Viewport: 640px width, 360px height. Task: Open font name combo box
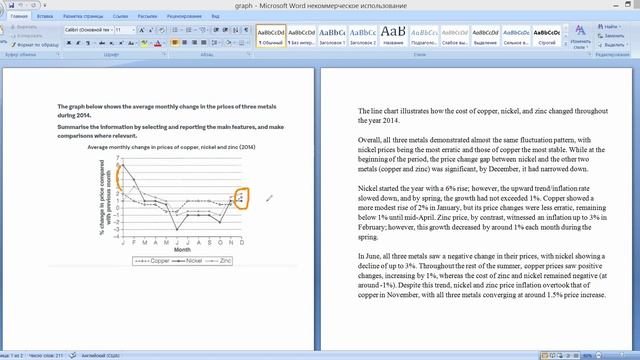point(89,30)
